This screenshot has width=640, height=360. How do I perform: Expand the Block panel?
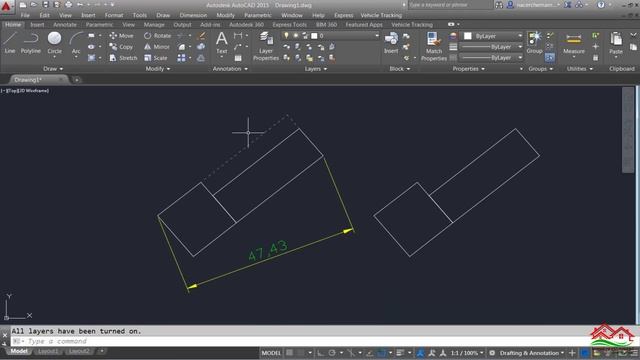400,69
